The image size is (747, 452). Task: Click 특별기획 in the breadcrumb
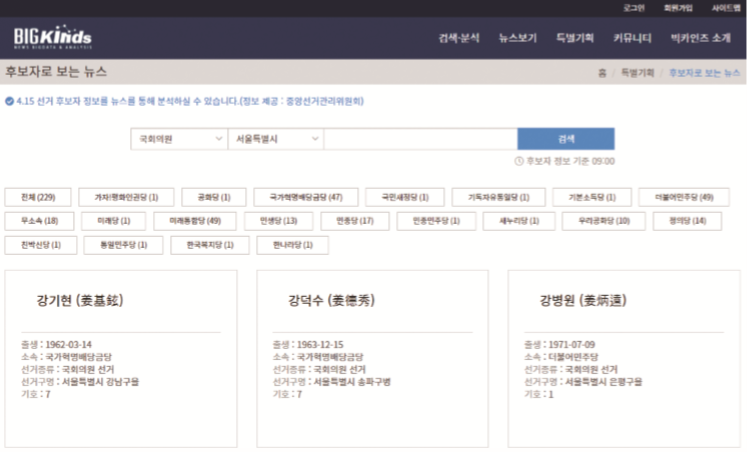[637, 73]
